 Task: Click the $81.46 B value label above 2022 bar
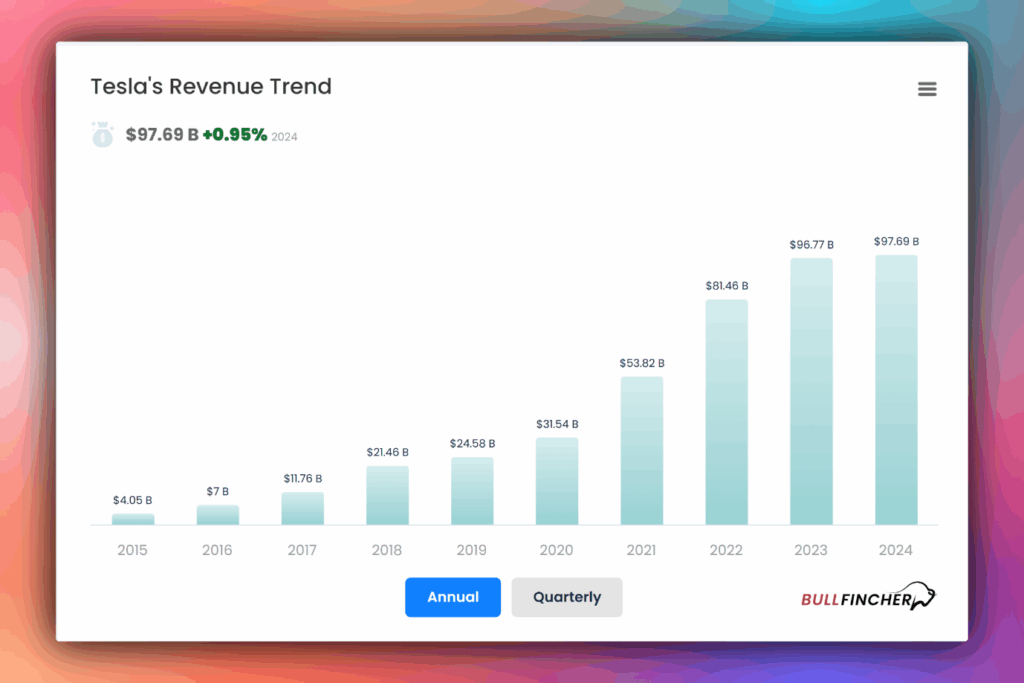[725, 285]
